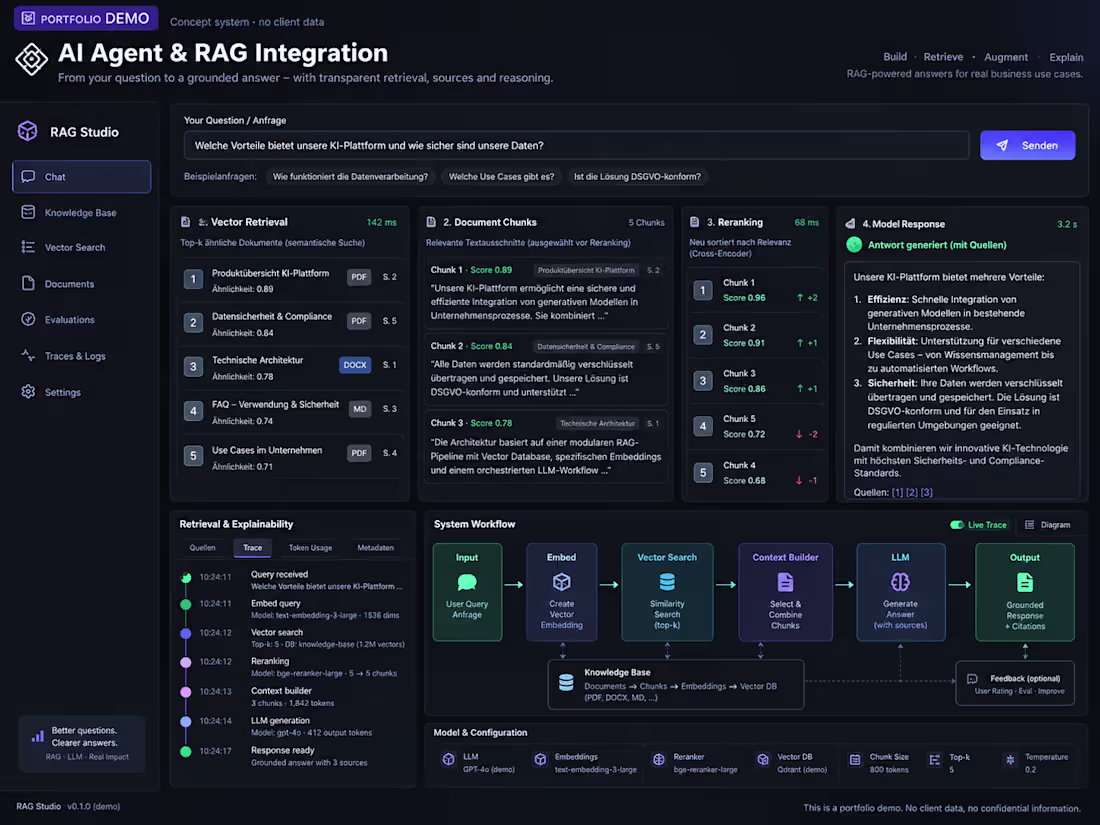The image size is (1100, 825).
Task: Toggle the Live Trace switch
Action: pos(957,525)
